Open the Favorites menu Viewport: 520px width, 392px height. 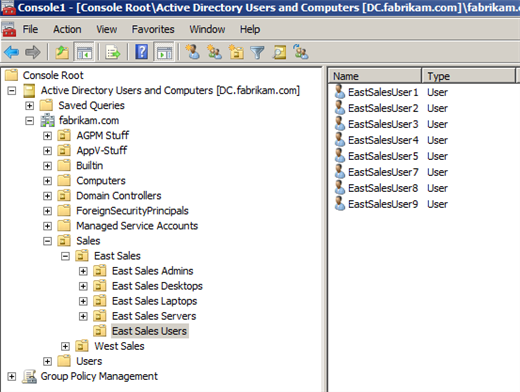coord(153,29)
